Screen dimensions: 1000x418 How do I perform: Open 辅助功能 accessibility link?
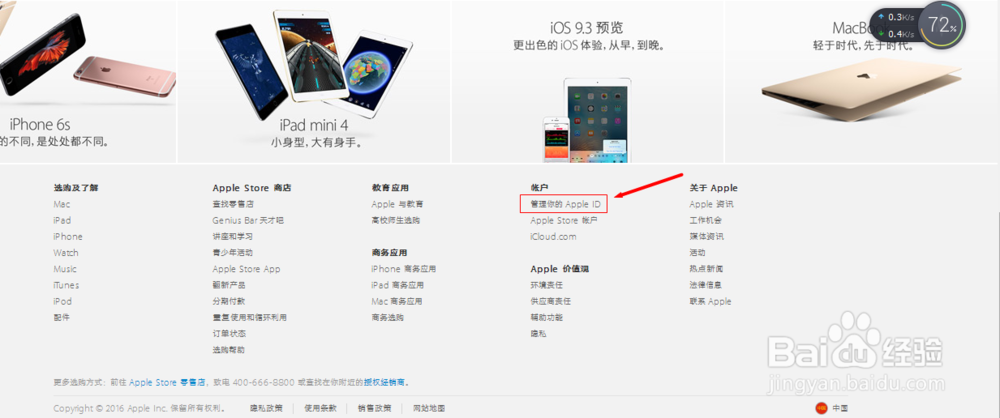tap(547, 318)
